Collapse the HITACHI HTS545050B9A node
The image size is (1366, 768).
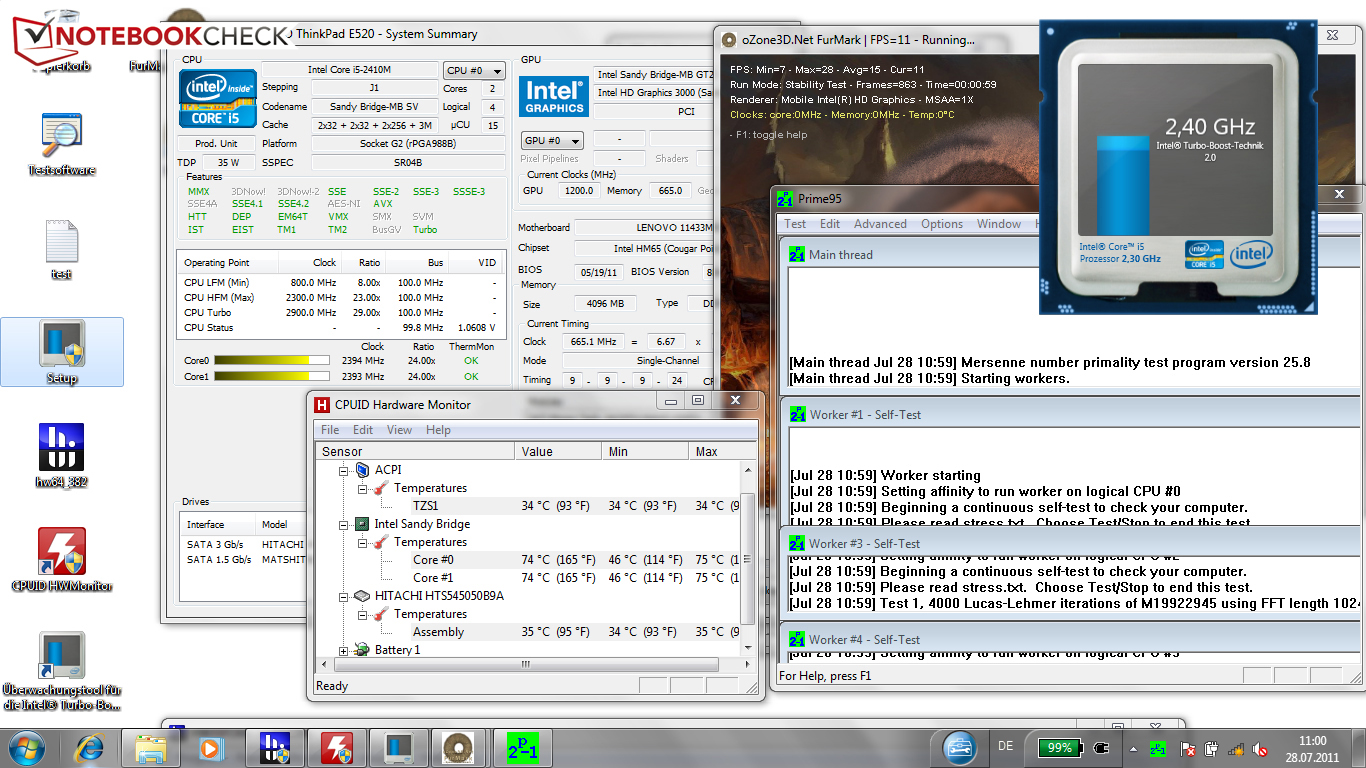pos(345,596)
